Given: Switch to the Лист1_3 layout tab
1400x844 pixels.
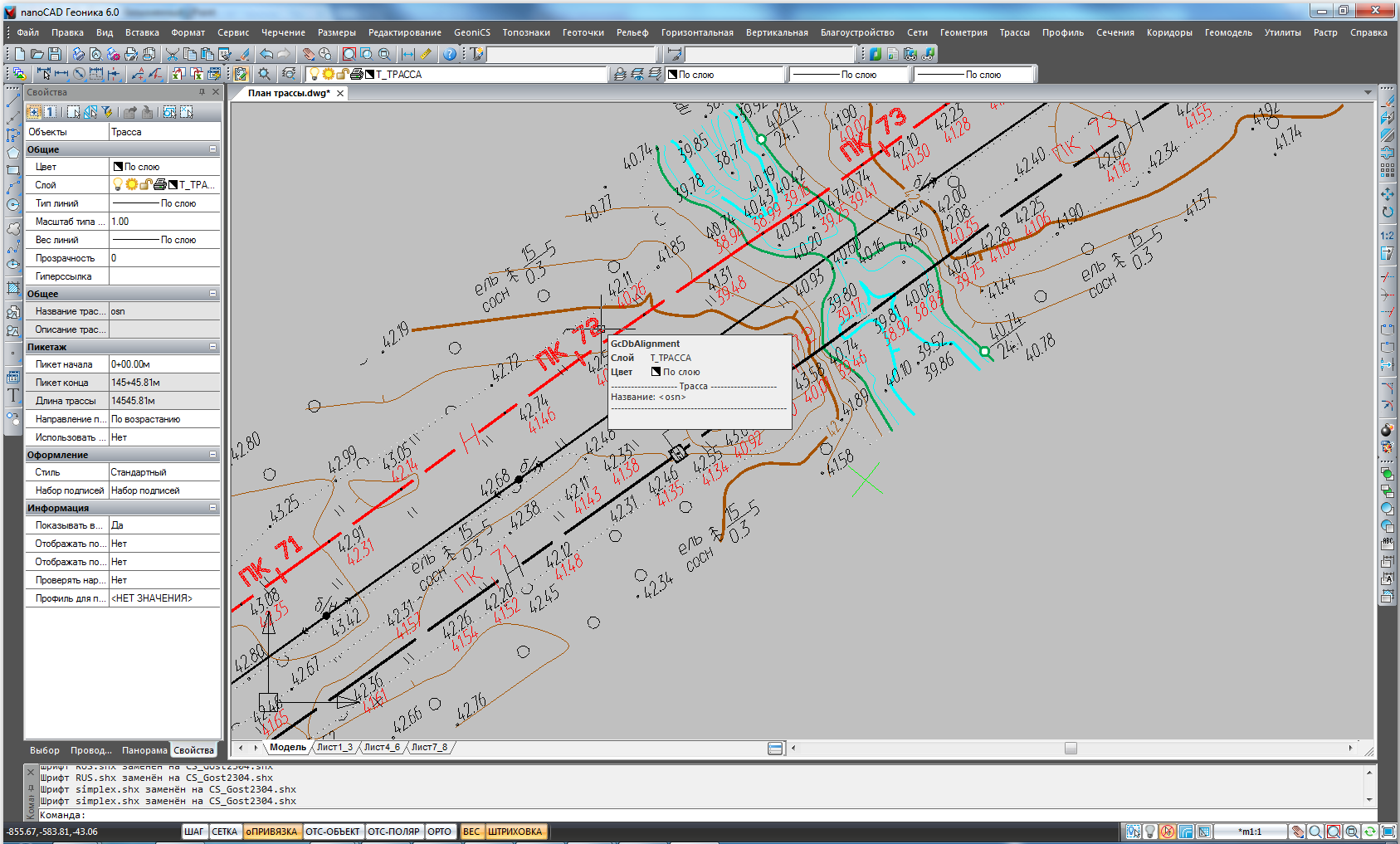Looking at the screenshot, I should coord(334,747).
